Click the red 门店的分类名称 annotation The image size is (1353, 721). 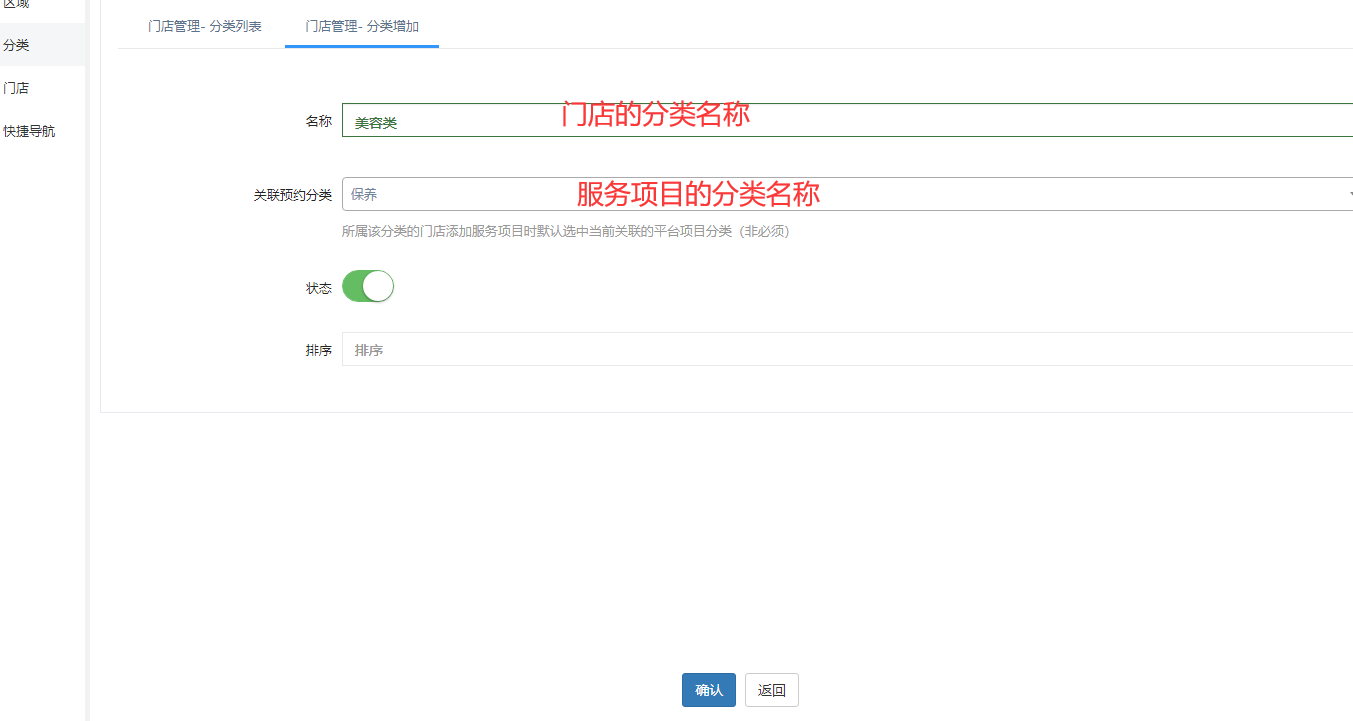655,114
